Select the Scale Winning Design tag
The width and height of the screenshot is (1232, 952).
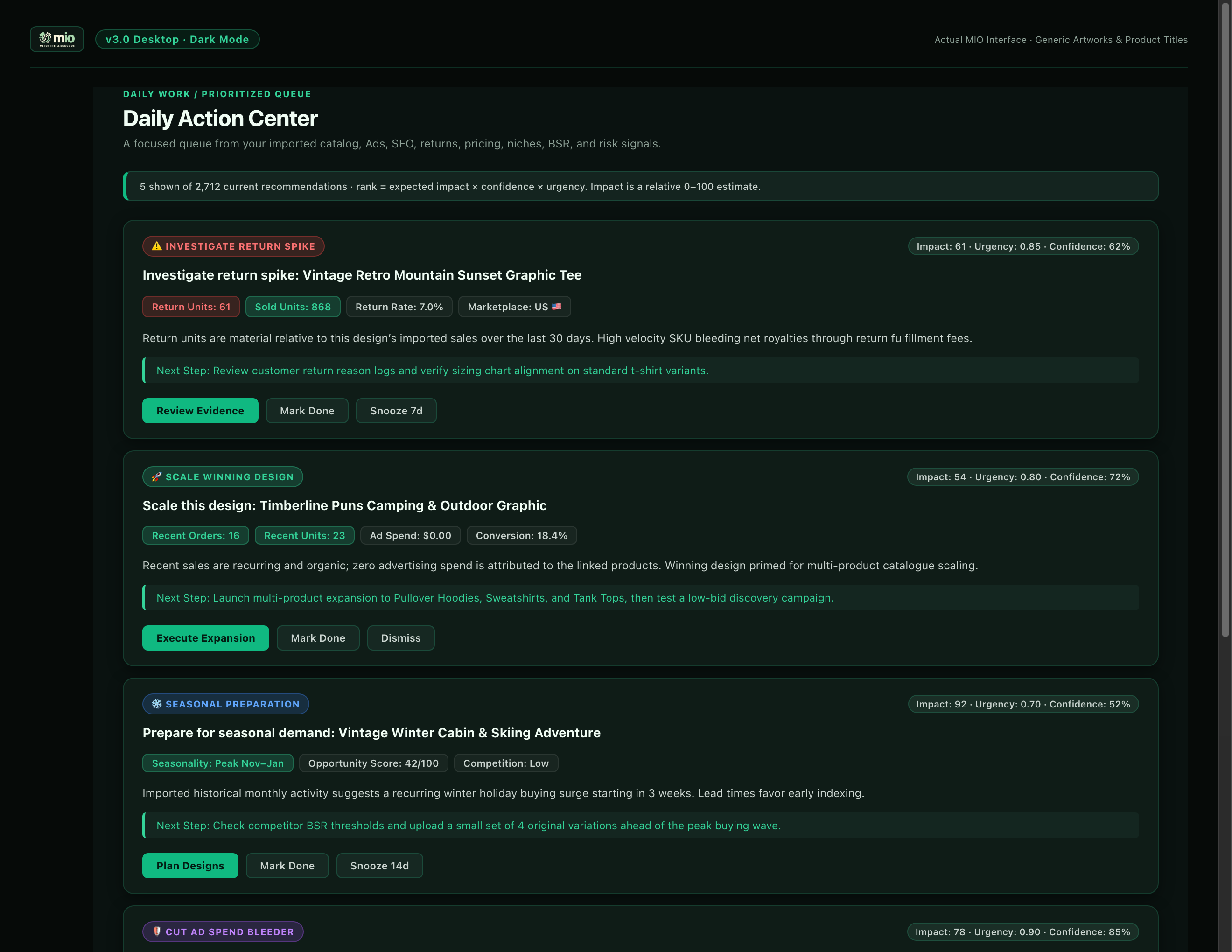click(222, 476)
